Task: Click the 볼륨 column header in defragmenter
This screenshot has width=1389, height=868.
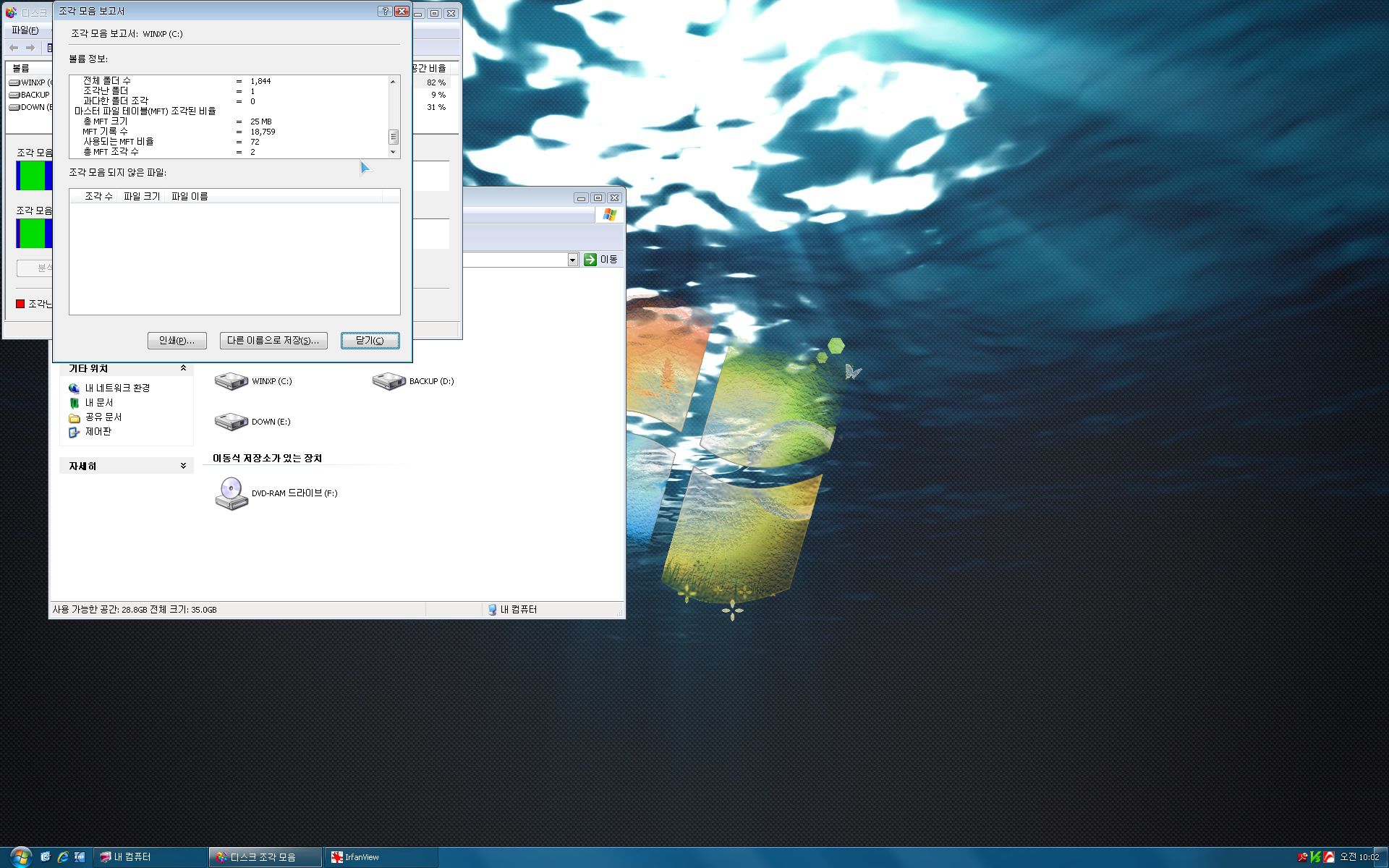Action: (x=27, y=68)
